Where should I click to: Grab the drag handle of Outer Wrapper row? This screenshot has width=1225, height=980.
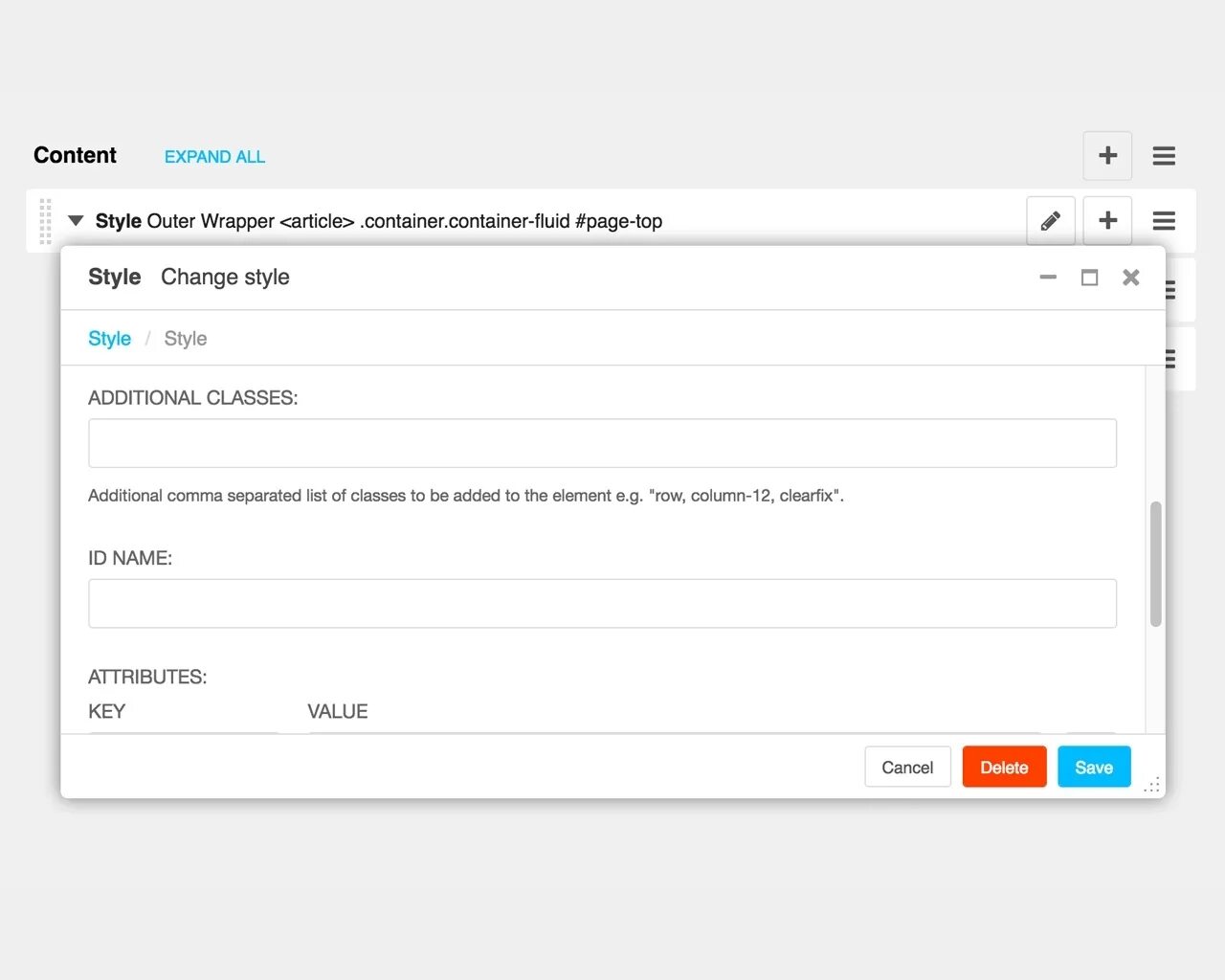coord(45,221)
